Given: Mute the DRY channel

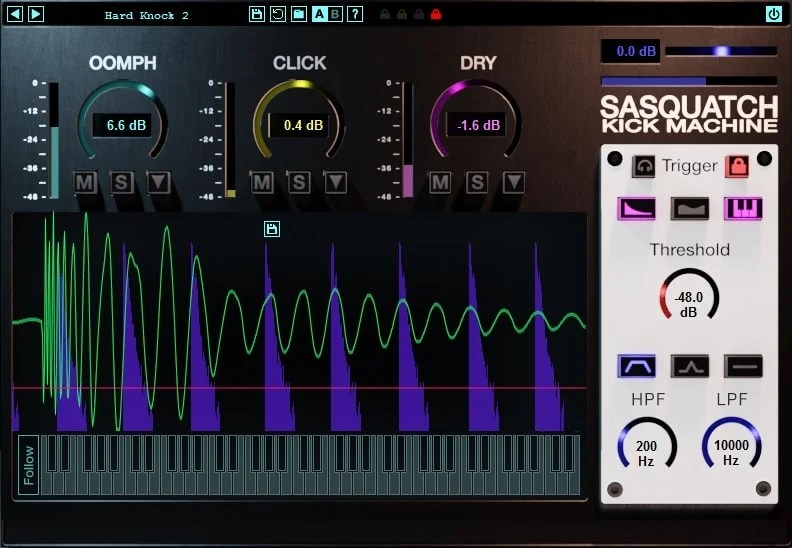Looking at the screenshot, I should pos(439,182).
